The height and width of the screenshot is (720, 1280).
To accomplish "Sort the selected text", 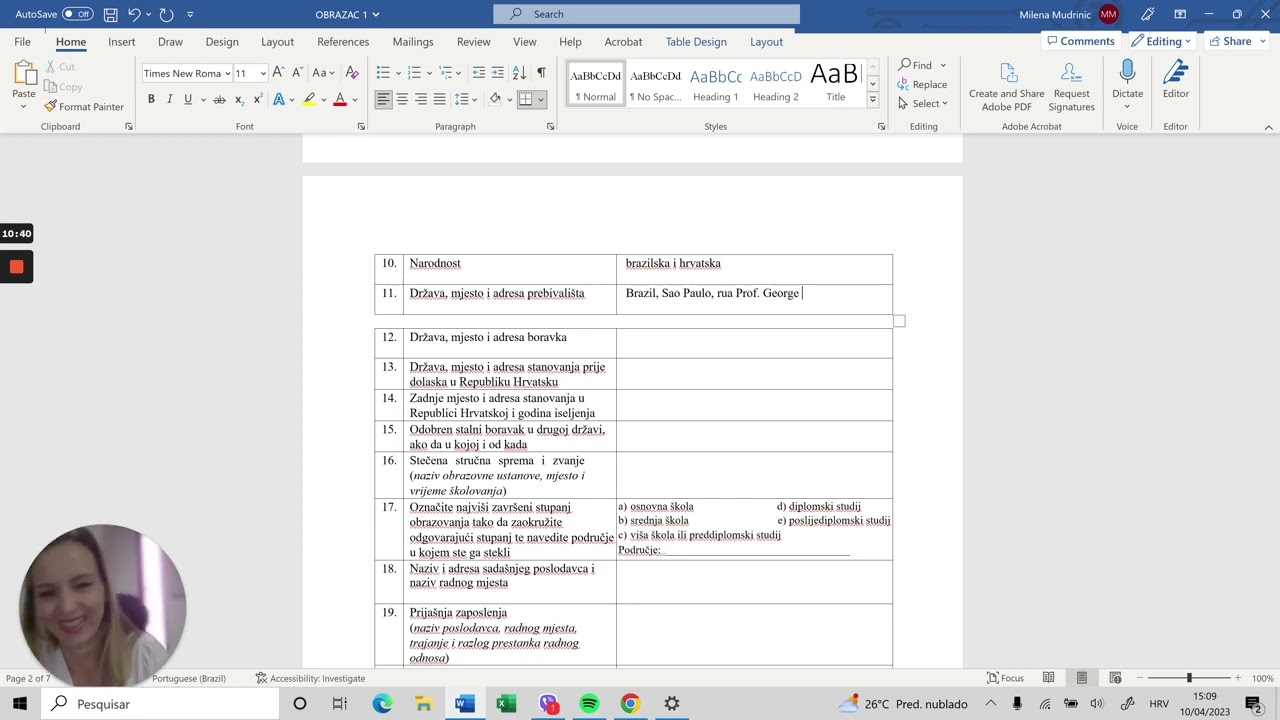I will 519,73.
